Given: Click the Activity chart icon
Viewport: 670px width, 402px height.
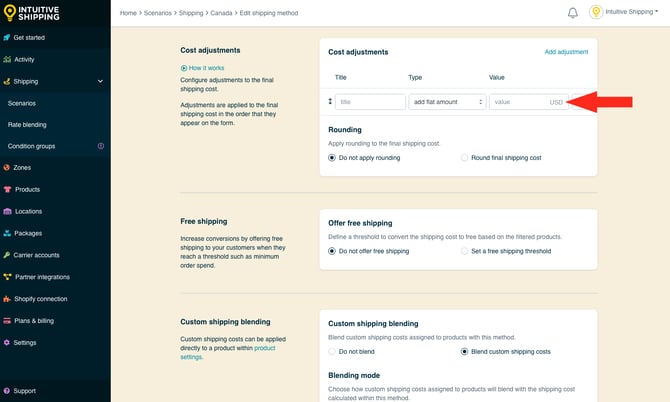Looking at the screenshot, I should (x=7, y=59).
